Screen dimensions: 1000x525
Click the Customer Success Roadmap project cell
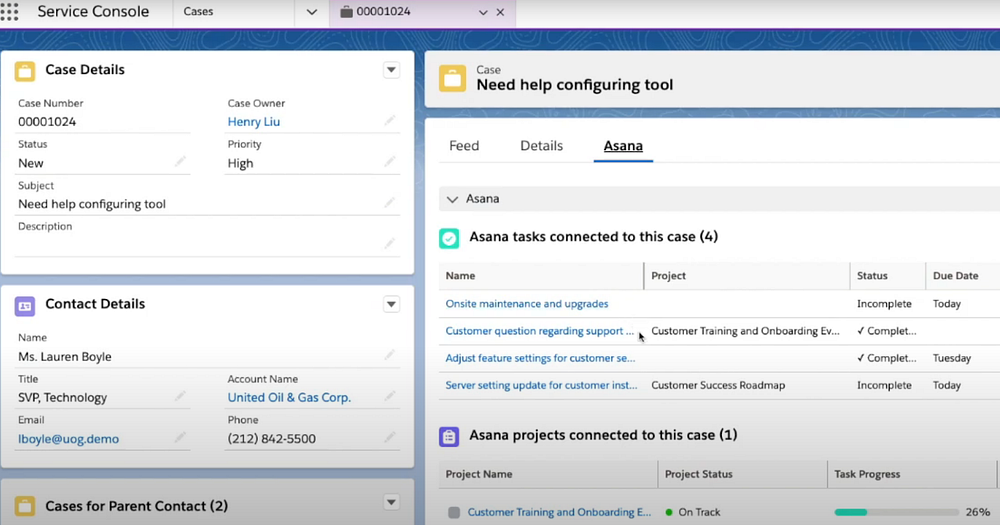tap(718, 385)
